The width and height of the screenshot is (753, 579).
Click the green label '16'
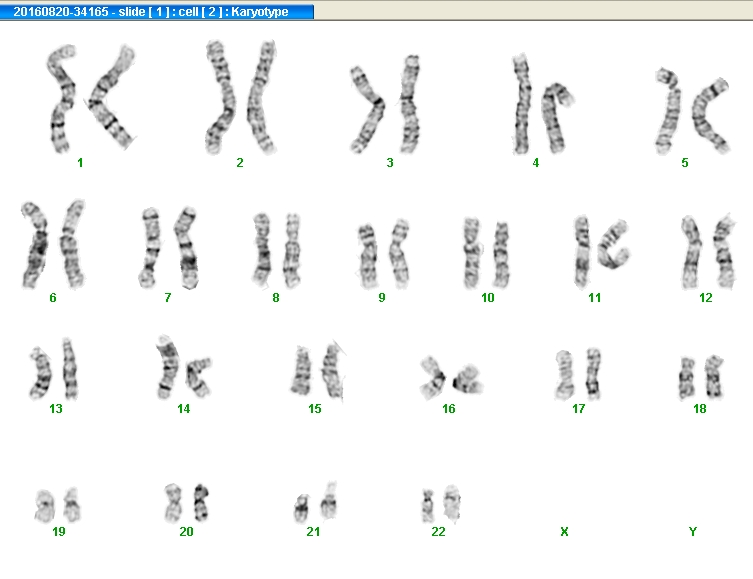[x=449, y=409]
